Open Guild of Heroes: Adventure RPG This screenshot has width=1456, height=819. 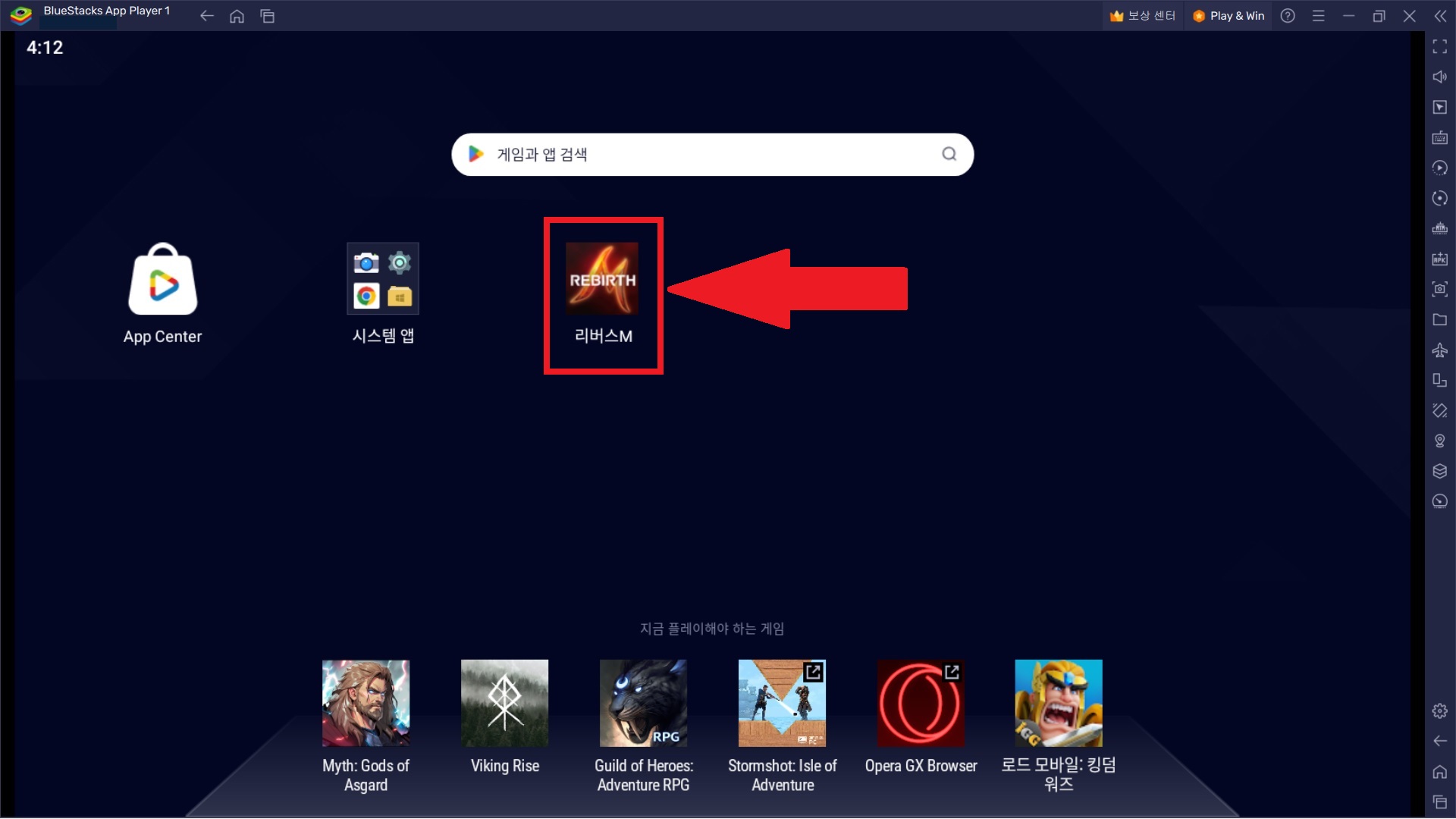click(x=643, y=703)
